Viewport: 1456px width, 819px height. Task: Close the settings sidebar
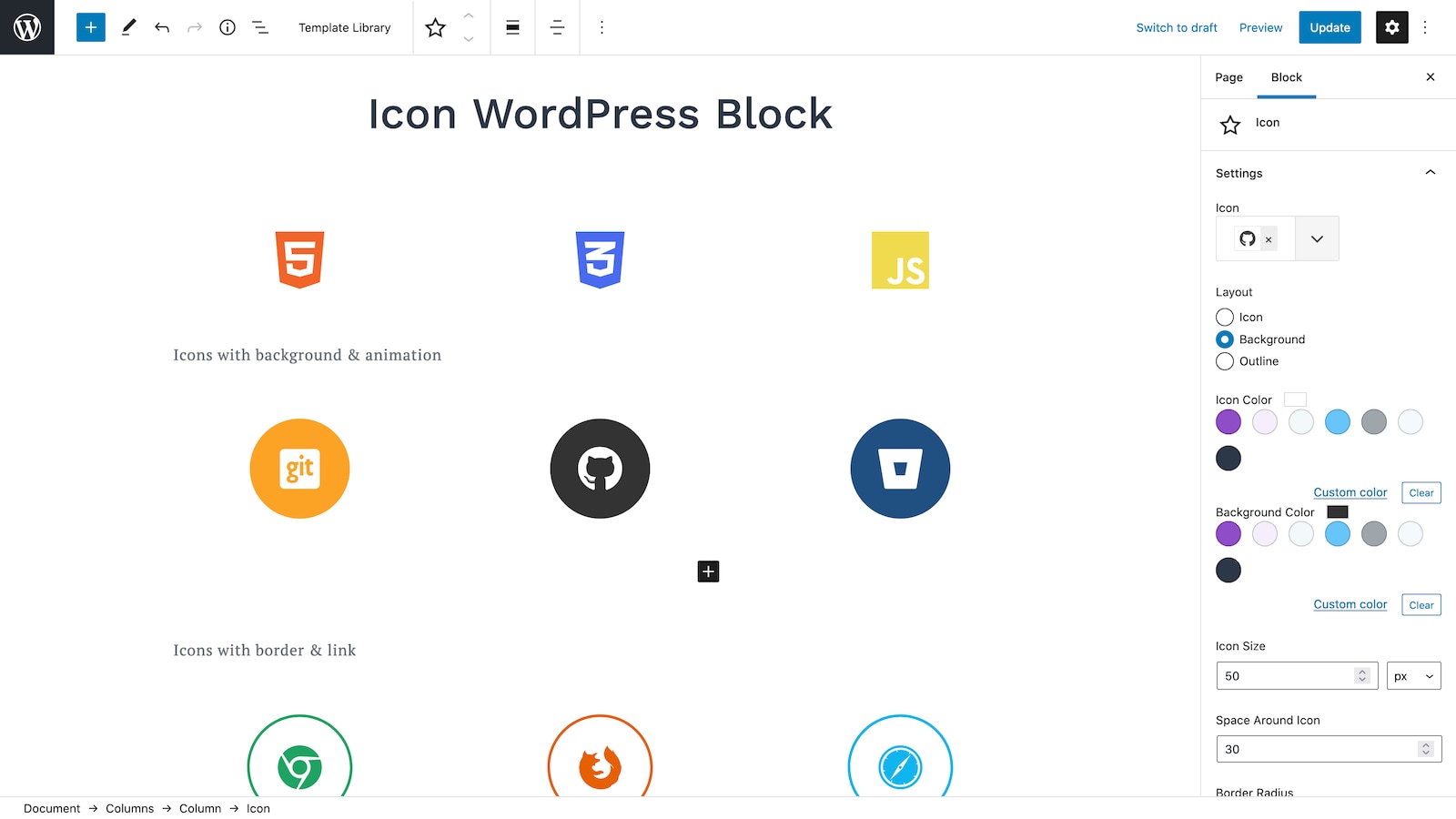click(1431, 77)
